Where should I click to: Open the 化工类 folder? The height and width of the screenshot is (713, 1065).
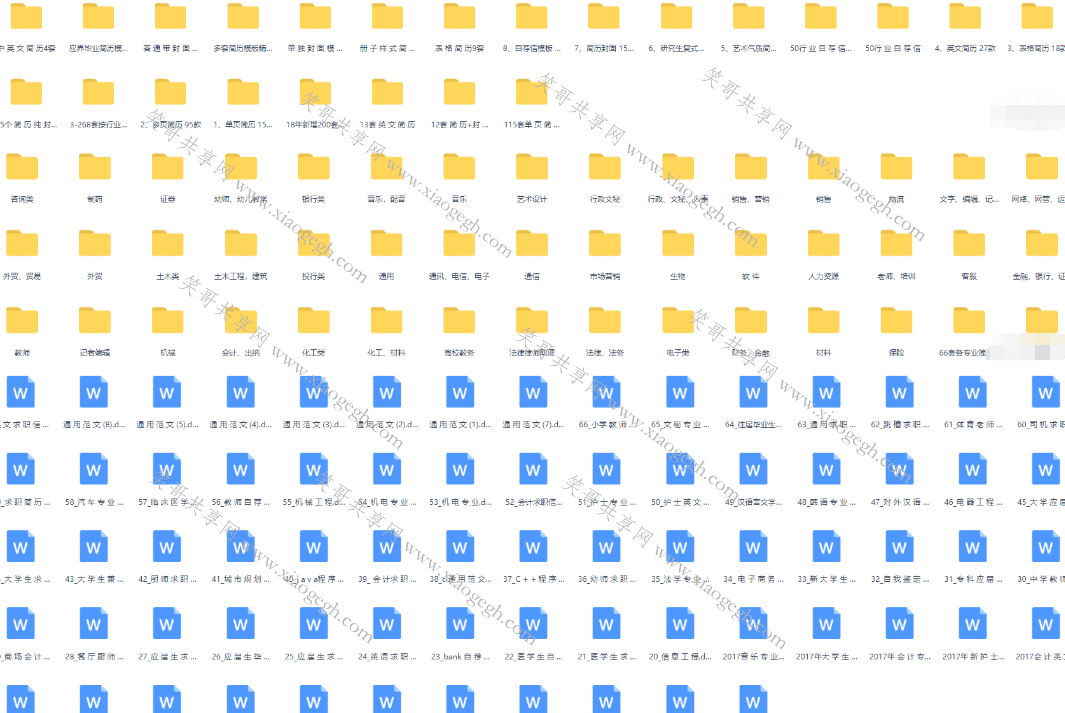click(x=314, y=321)
